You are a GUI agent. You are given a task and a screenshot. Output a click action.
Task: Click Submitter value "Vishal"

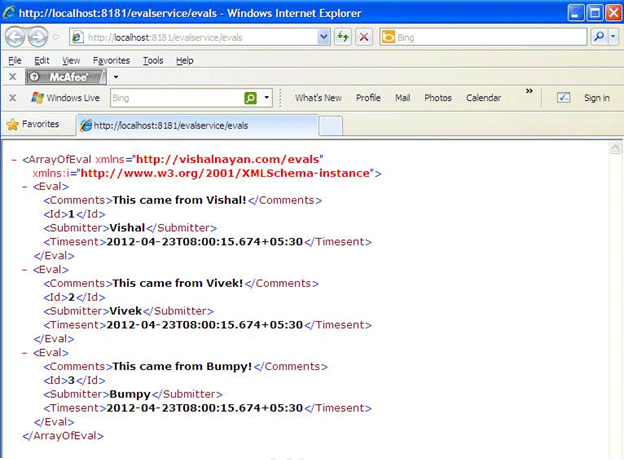click(x=127, y=228)
